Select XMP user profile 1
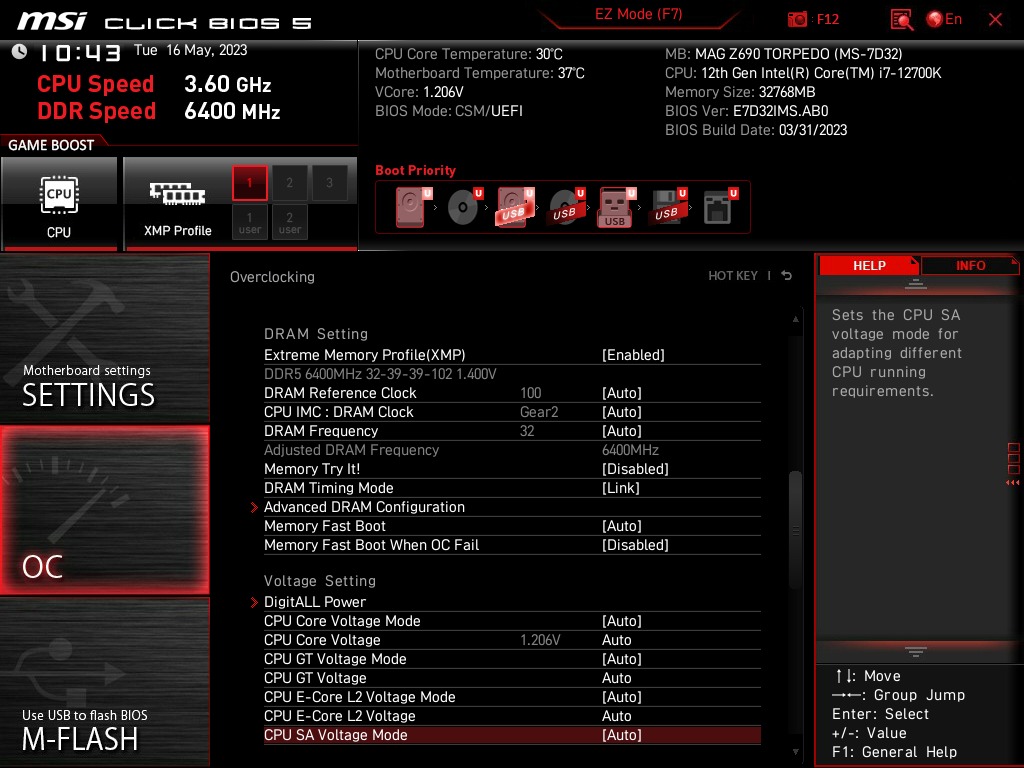The image size is (1024, 768). (x=249, y=223)
